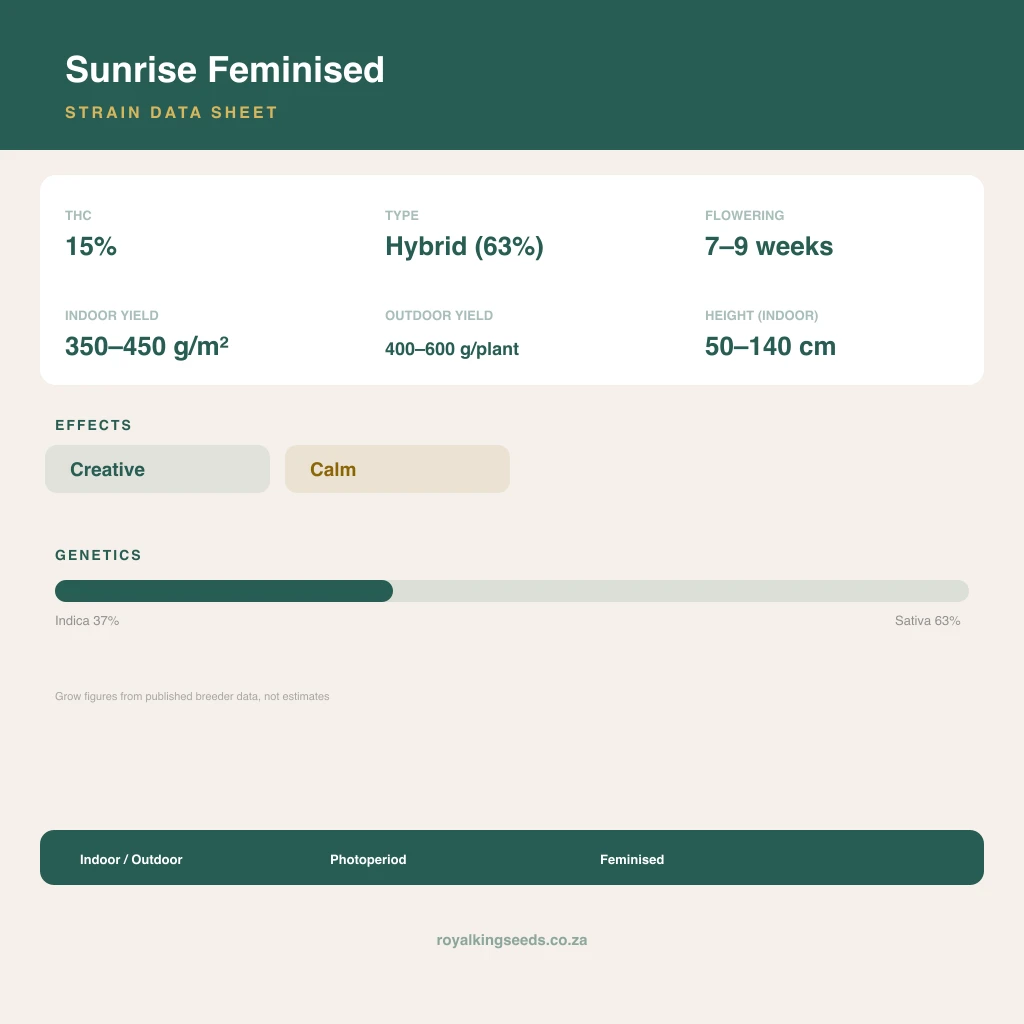Viewport: 1024px width, 1024px height.
Task: Select the 50–140 cm height value
Action: pyautogui.click(x=770, y=346)
